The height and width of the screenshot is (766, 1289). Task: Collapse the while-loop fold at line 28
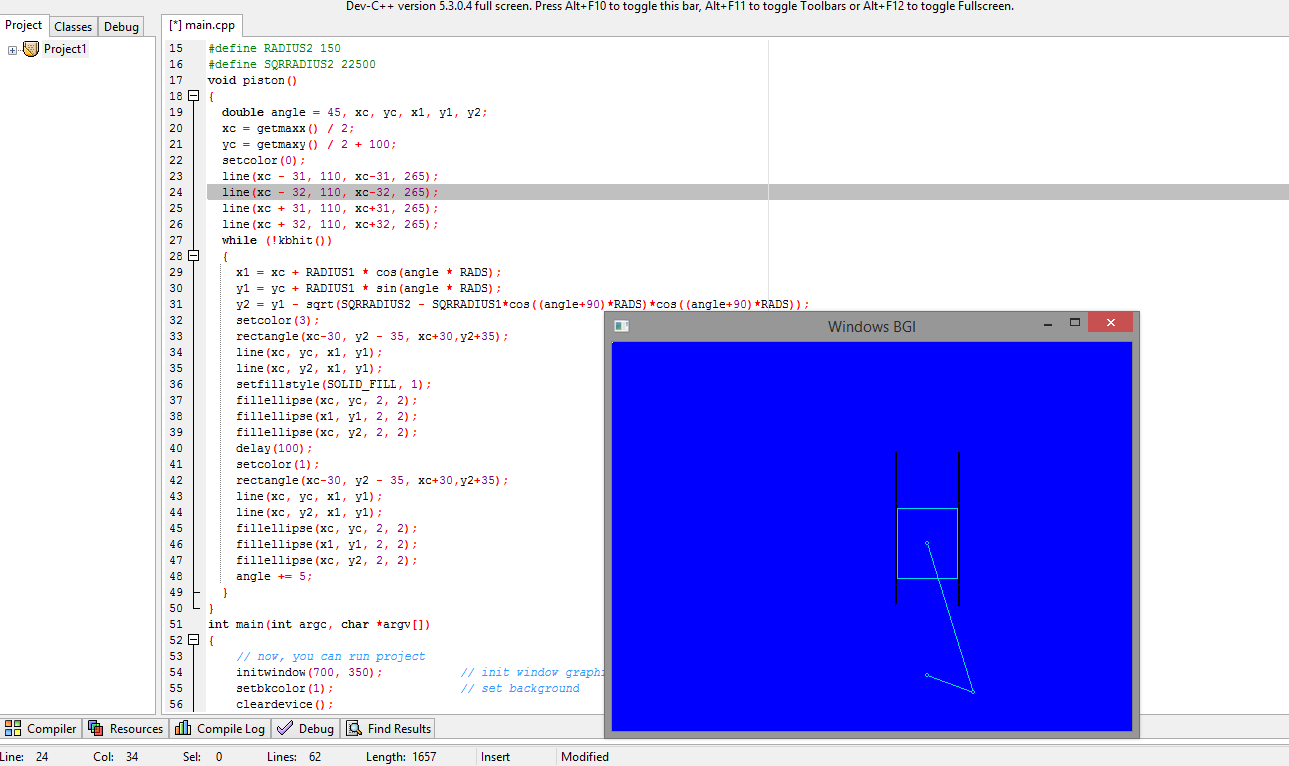click(x=194, y=256)
